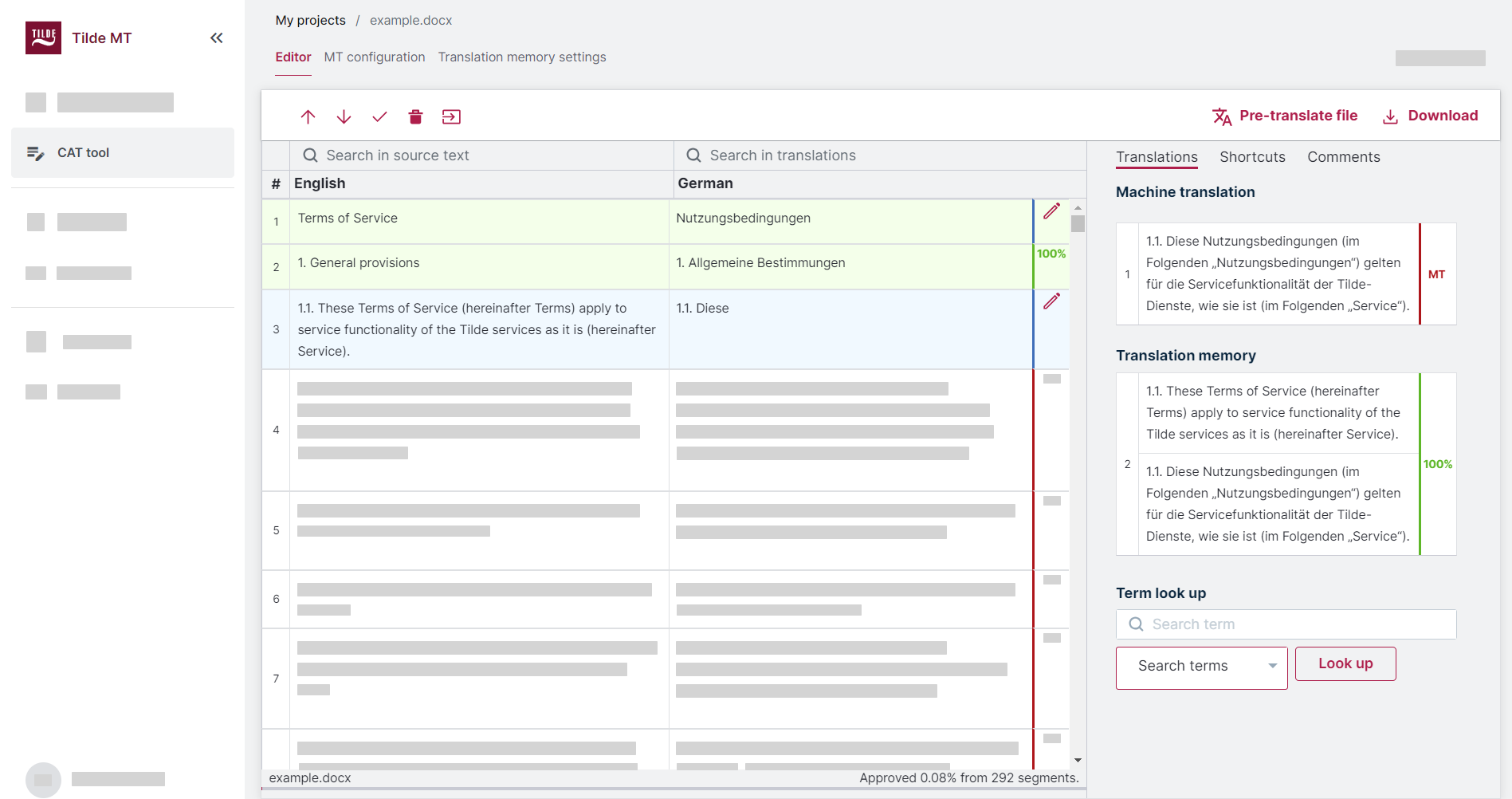Switch to the Translations panel tab
Viewport: 1512px width, 799px height.
pos(1157,157)
